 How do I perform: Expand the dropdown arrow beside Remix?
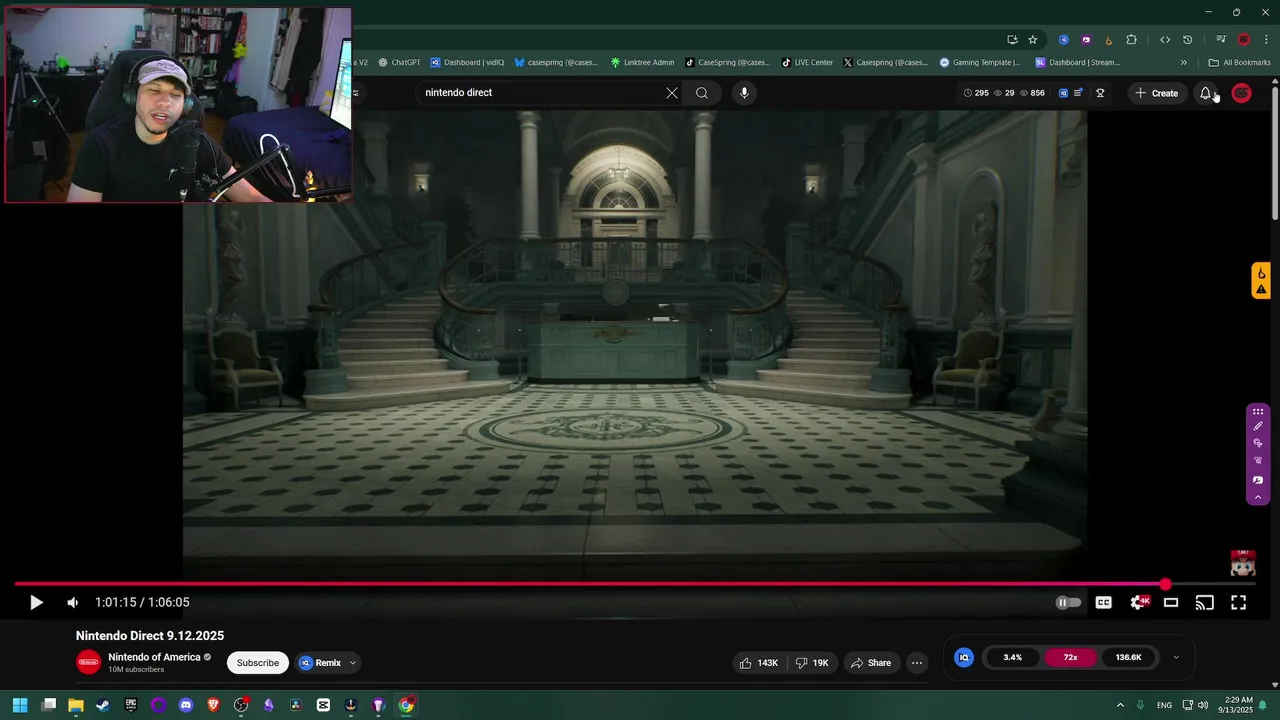(x=352, y=663)
